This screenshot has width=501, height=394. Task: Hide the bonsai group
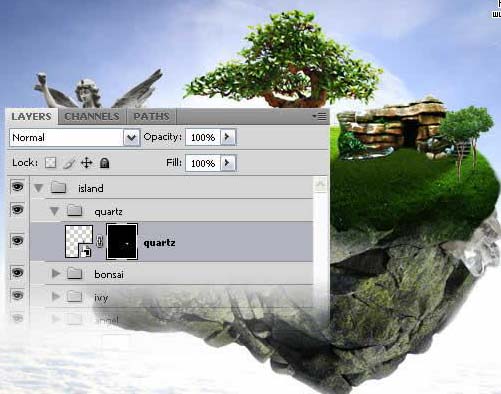(17, 272)
